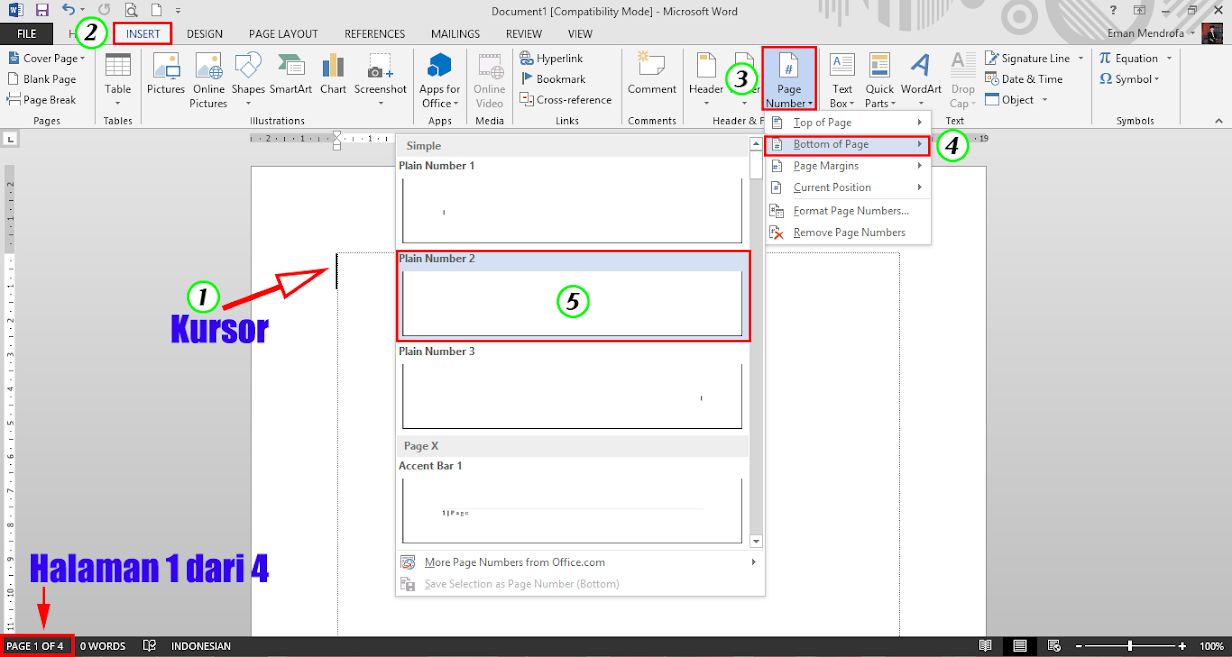The height and width of the screenshot is (657, 1232).
Task: Switch to the MAILINGS tab
Action: click(456, 34)
